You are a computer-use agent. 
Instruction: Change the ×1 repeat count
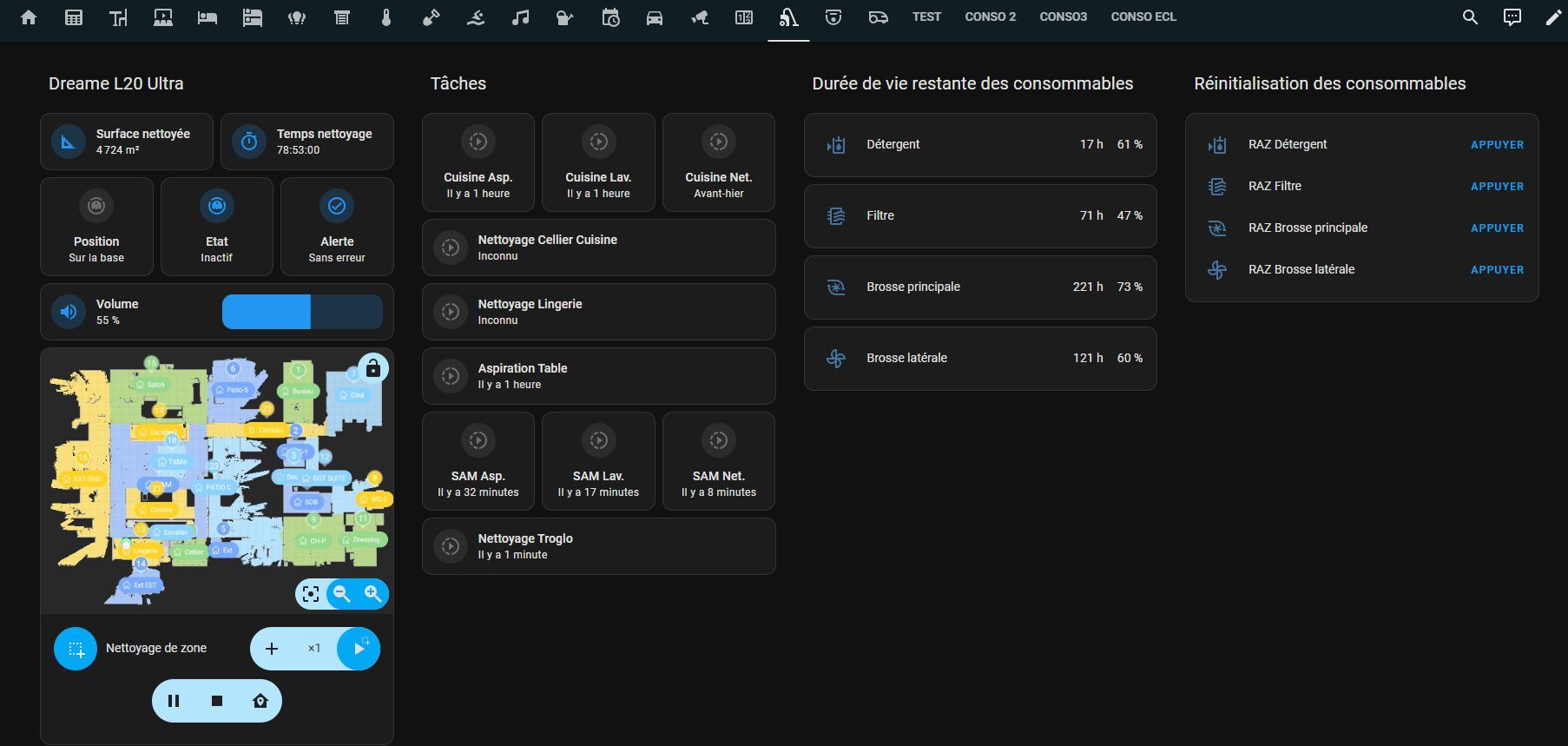(314, 649)
